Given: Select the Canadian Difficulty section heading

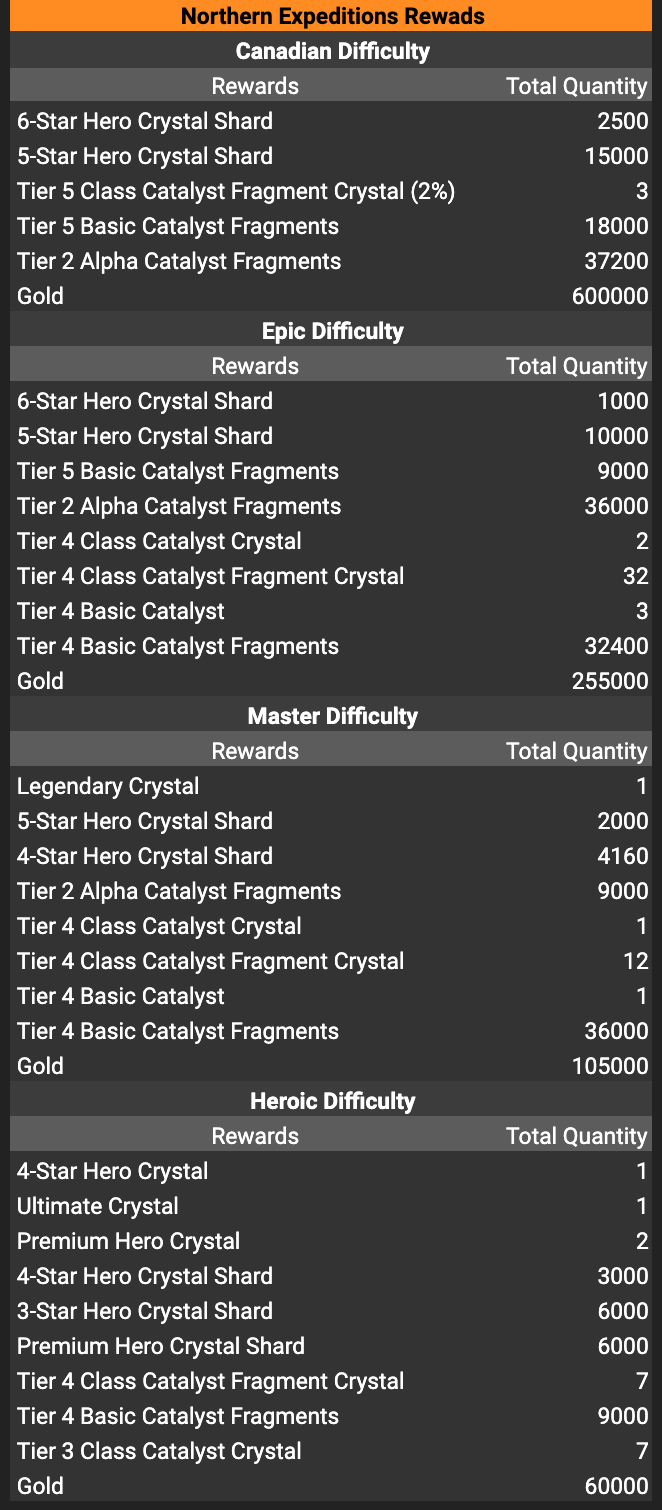Looking at the screenshot, I should 332,51.
